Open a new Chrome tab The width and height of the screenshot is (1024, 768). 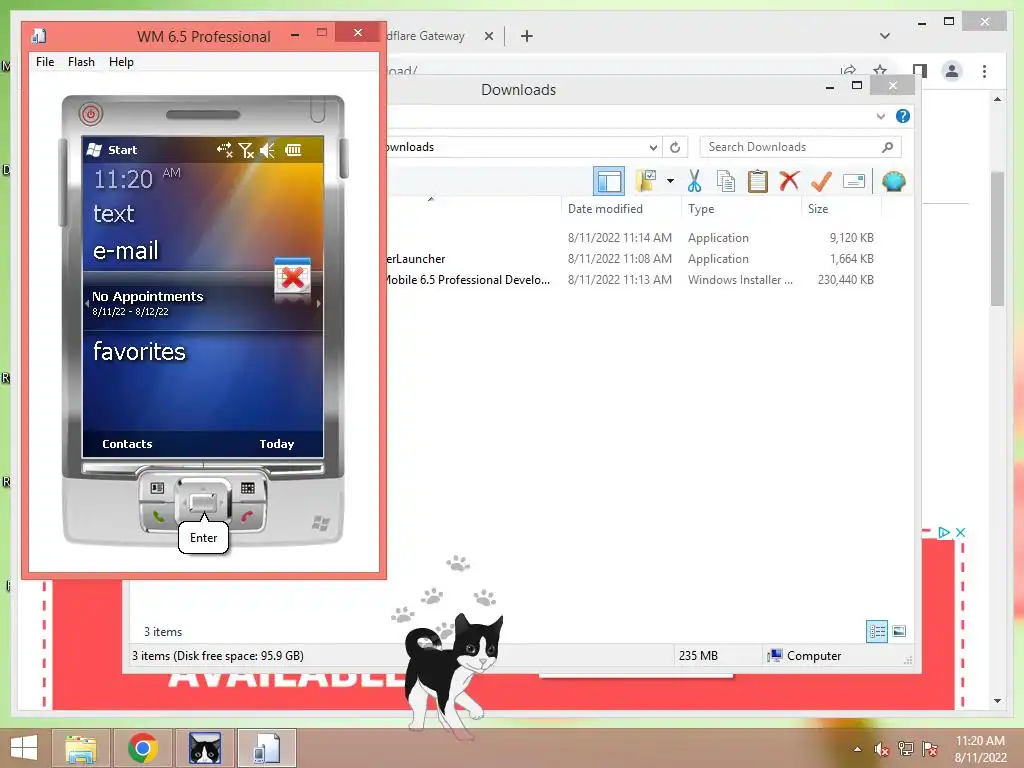pyautogui.click(x=526, y=36)
